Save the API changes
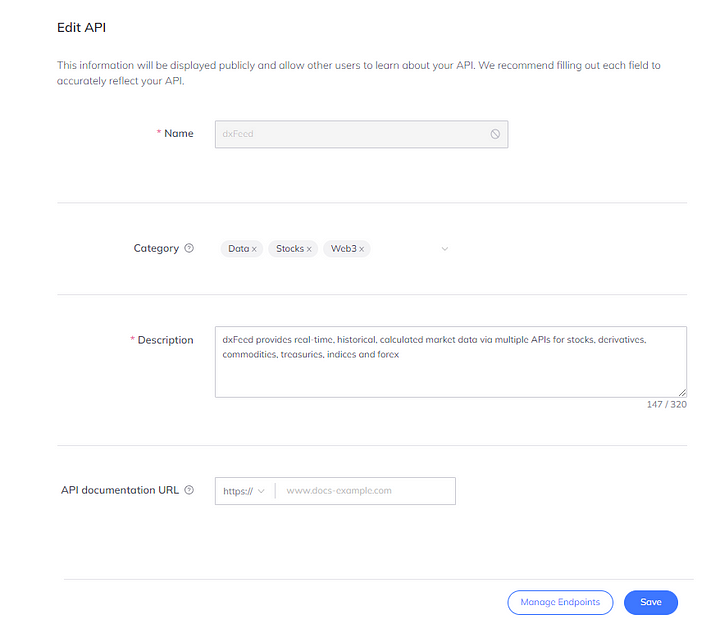720x628 pixels. pyautogui.click(x=651, y=602)
